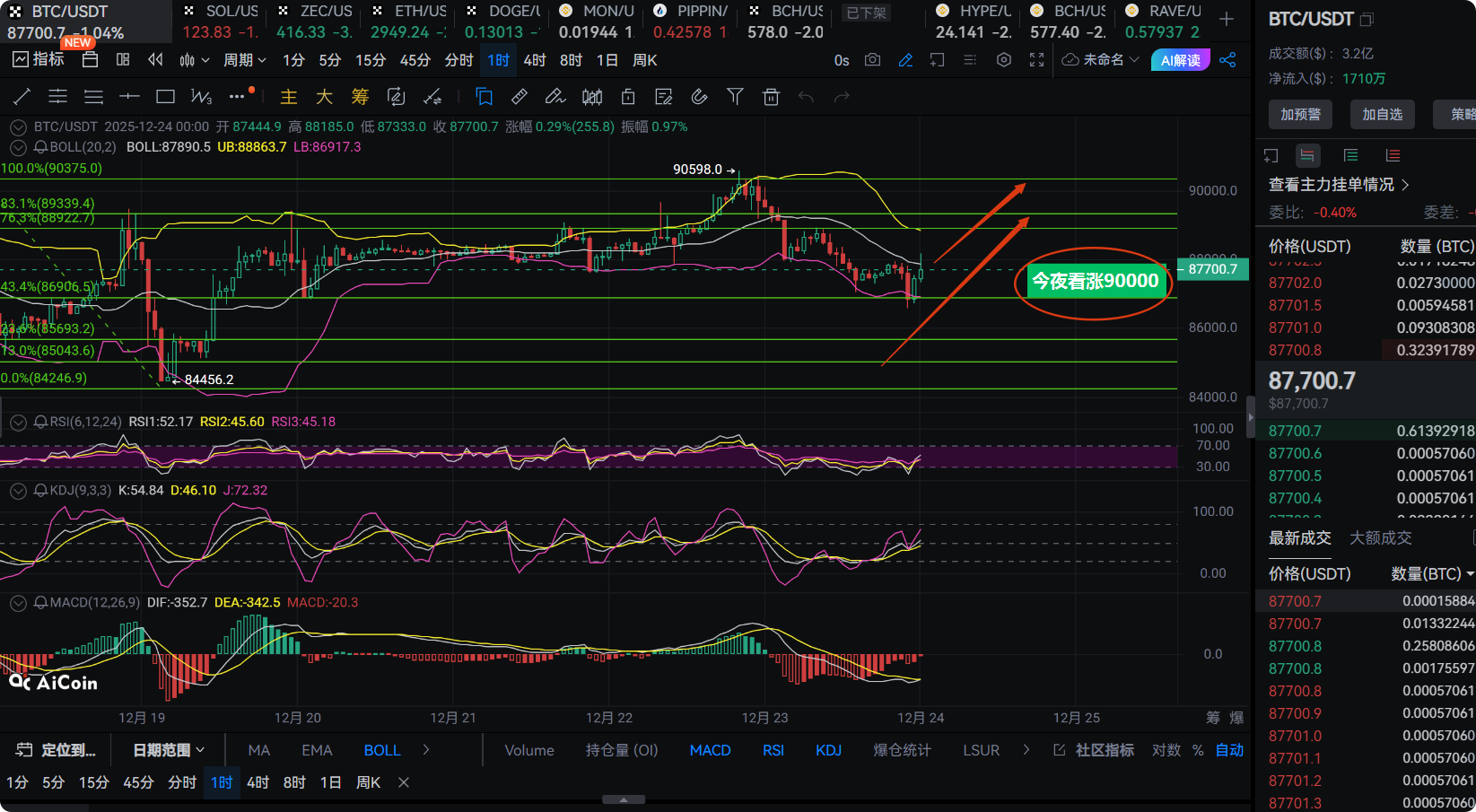Switch to the 4时 timeframe in top bar

coord(535,60)
